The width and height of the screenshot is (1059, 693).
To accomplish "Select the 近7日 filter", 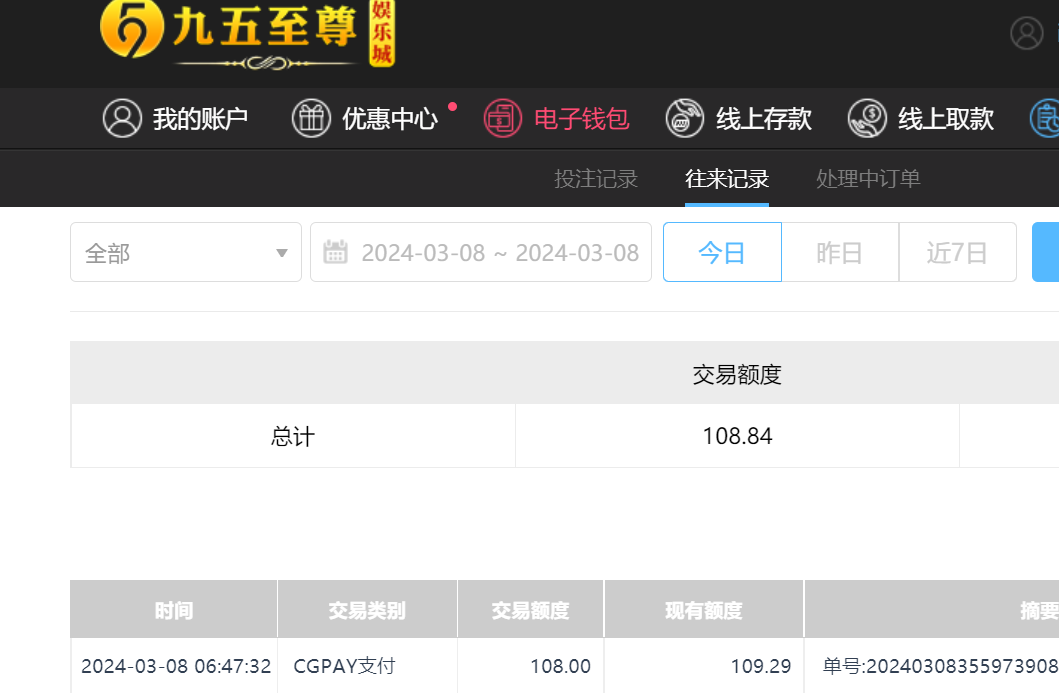I will click(958, 252).
